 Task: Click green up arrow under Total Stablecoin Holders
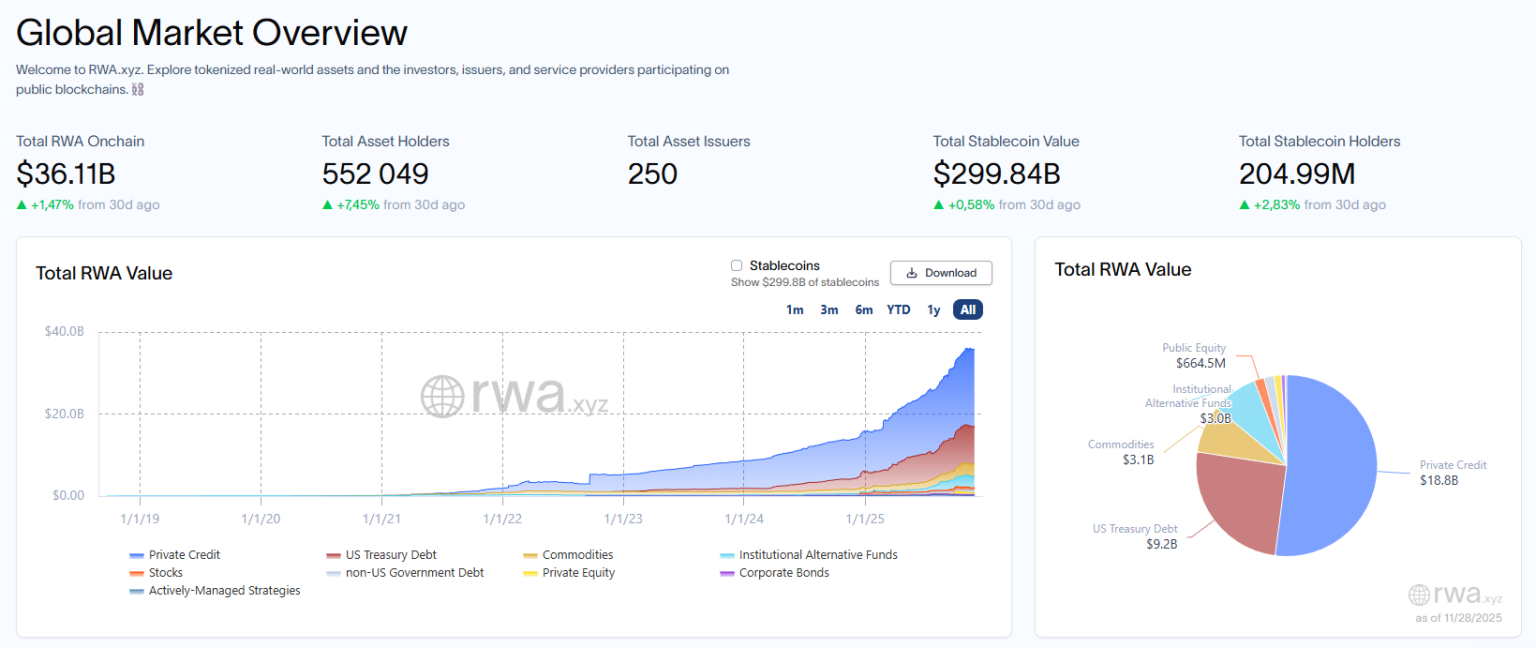tap(1245, 205)
